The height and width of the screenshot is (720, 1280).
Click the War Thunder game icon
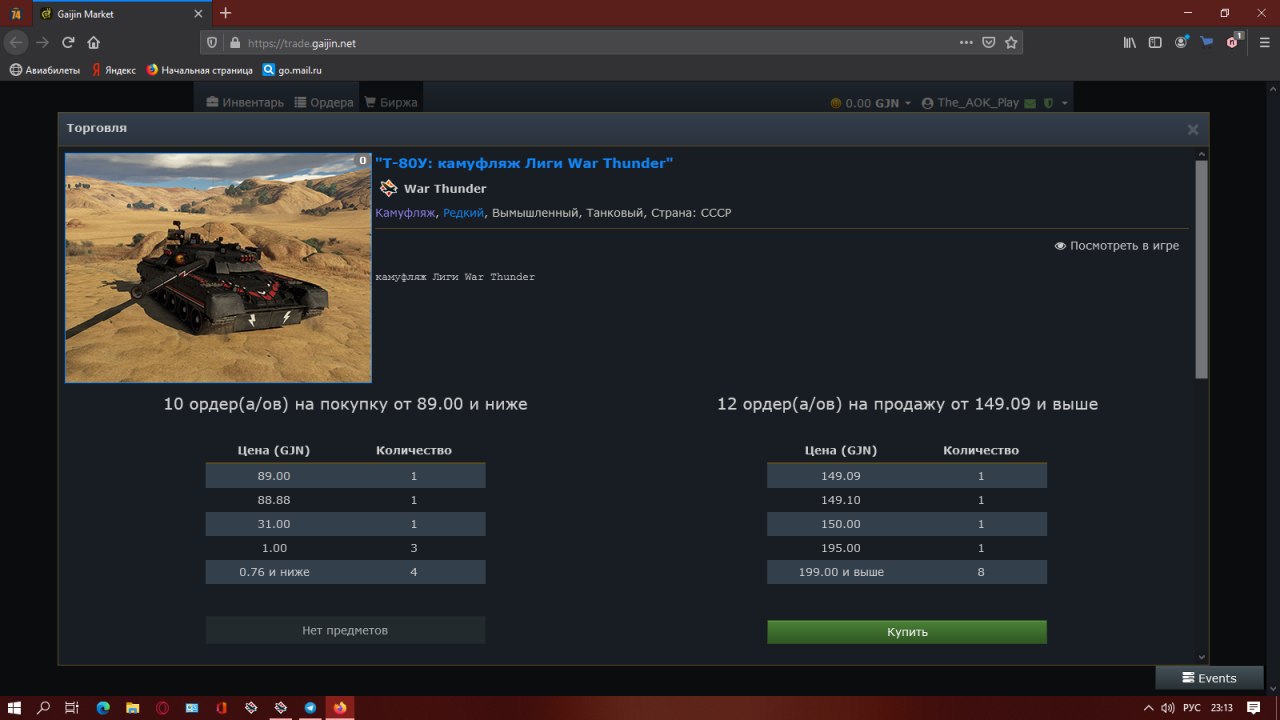pos(388,188)
